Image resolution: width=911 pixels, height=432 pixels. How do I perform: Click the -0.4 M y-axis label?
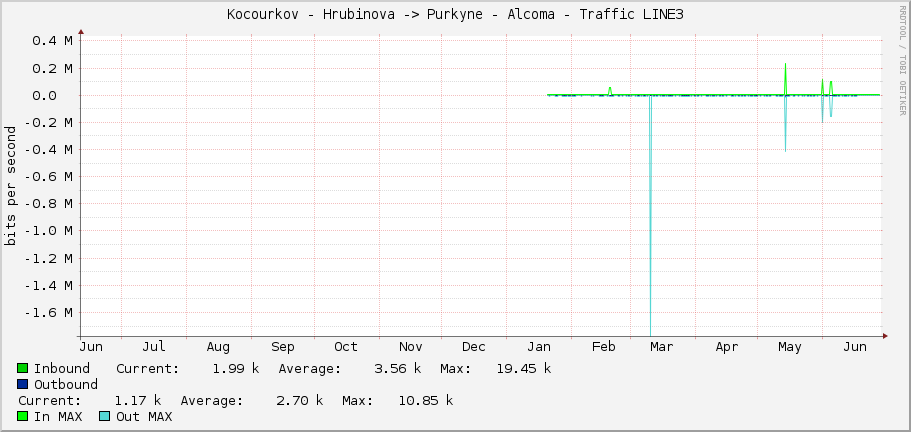pos(48,150)
